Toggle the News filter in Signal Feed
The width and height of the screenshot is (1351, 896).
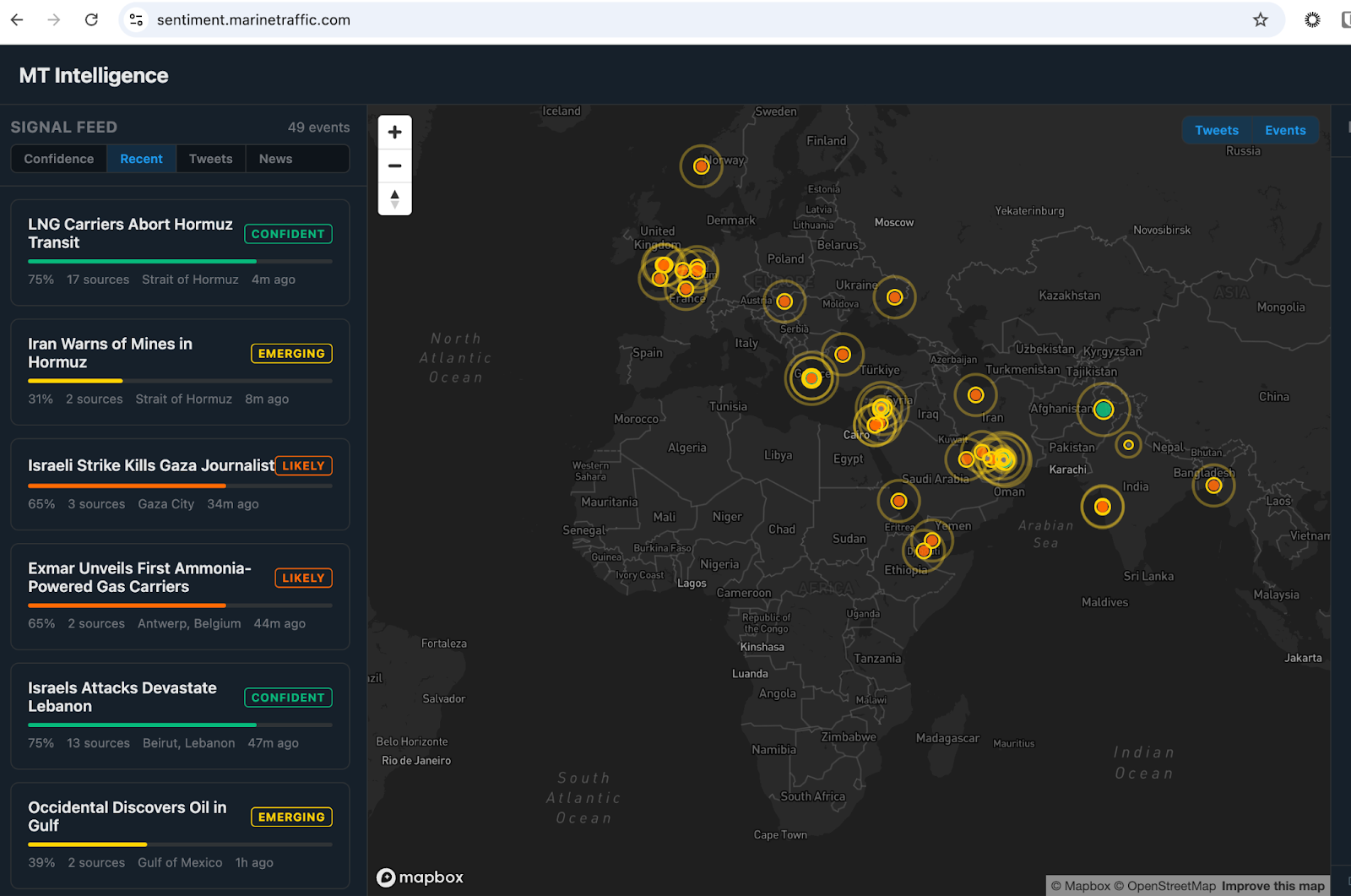[274, 158]
